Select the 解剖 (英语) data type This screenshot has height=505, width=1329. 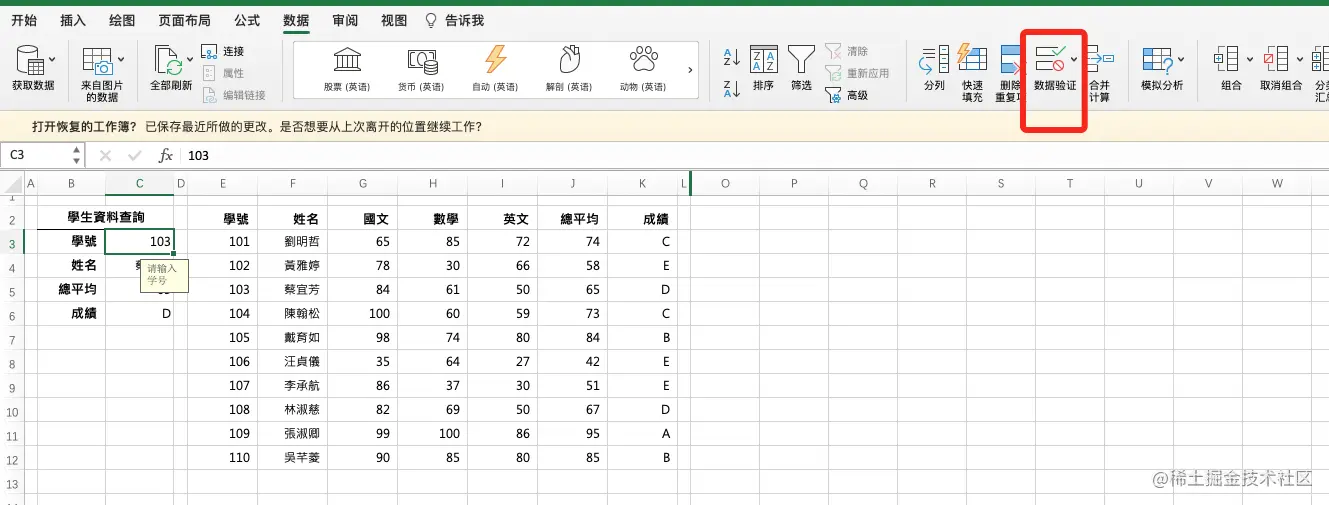(x=569, y=68)
